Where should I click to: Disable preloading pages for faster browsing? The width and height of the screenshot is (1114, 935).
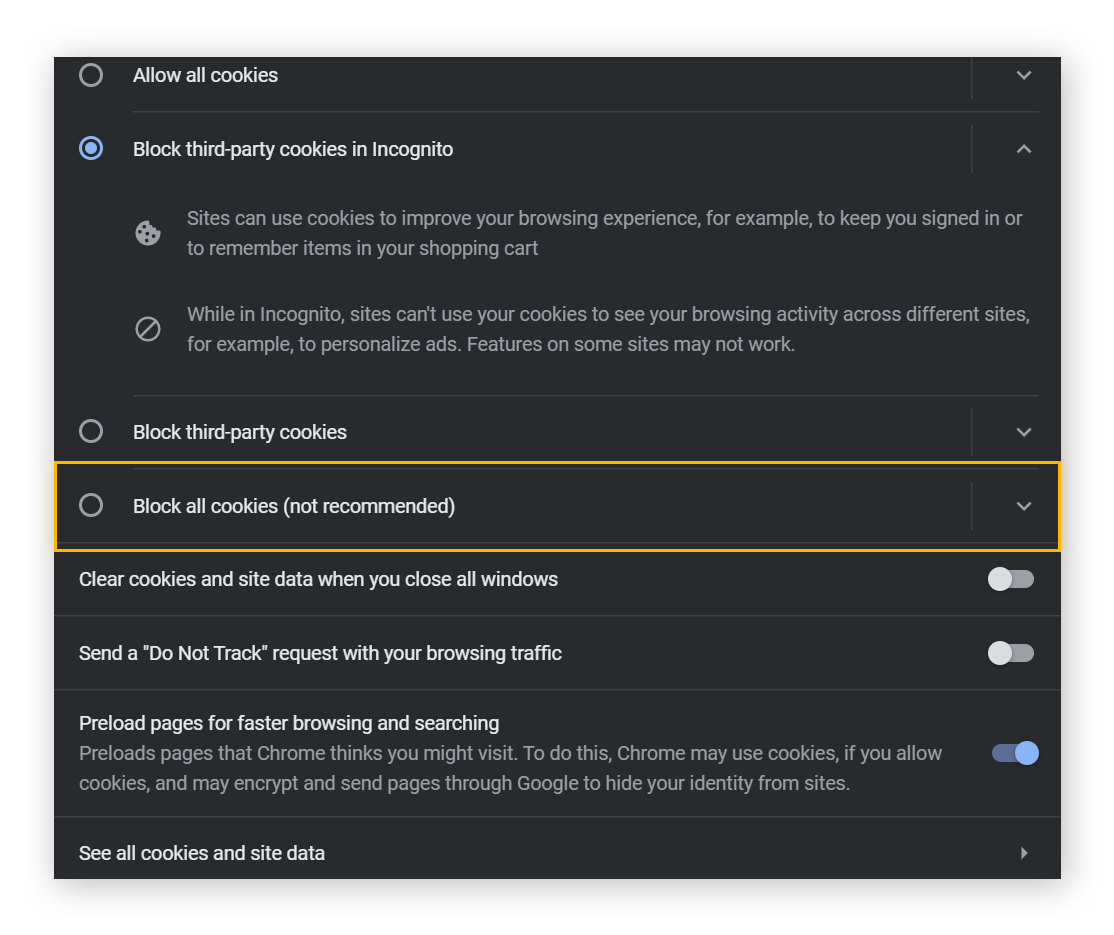pyautogui.click(x=1013, y=753)
